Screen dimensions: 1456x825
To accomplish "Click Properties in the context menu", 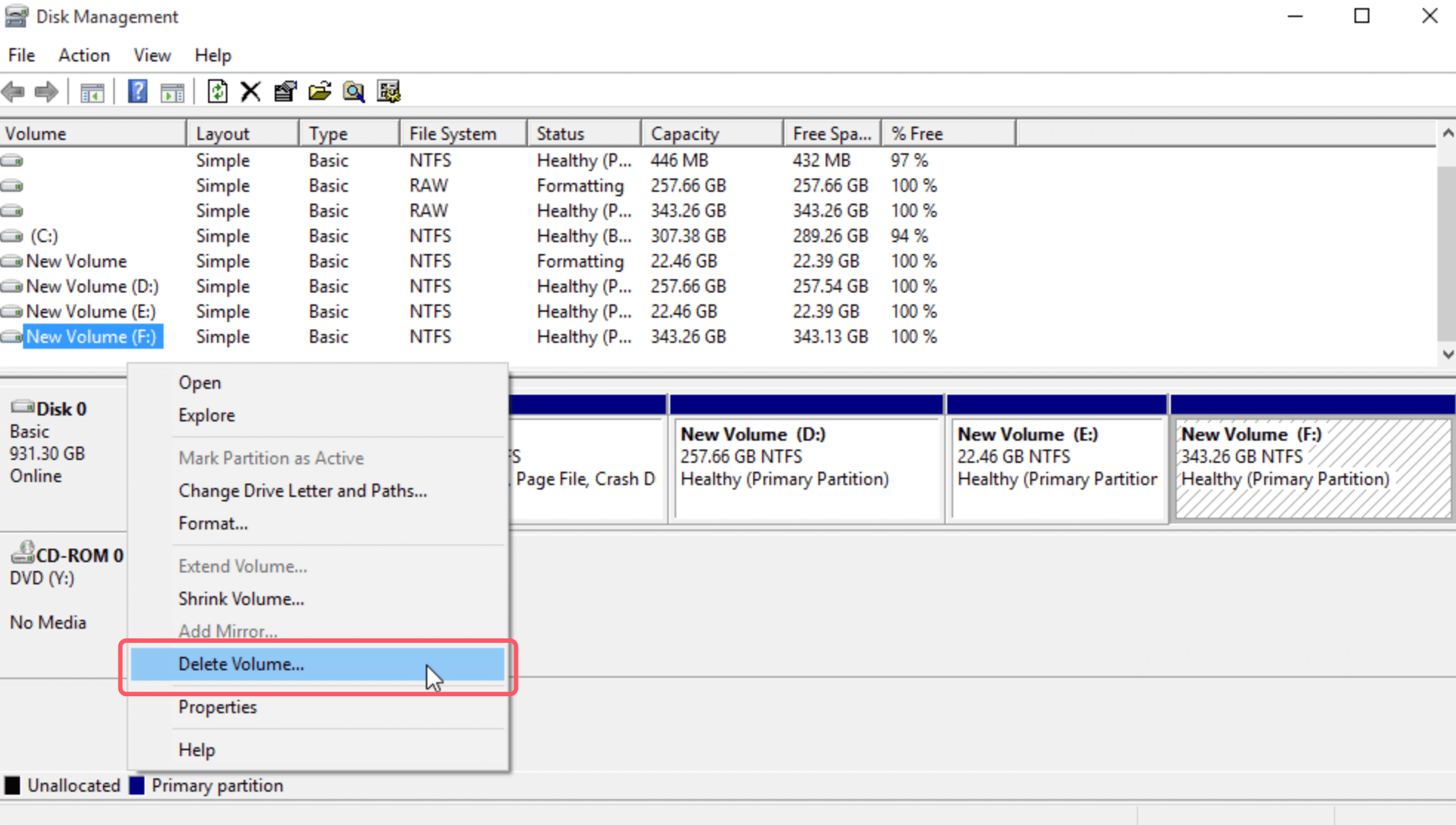I will click(217, 707).
